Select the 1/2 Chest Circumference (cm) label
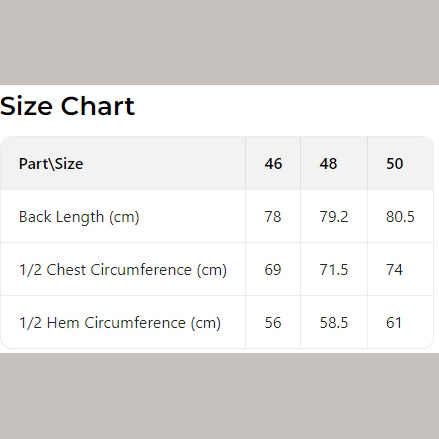 coord(123,270)
